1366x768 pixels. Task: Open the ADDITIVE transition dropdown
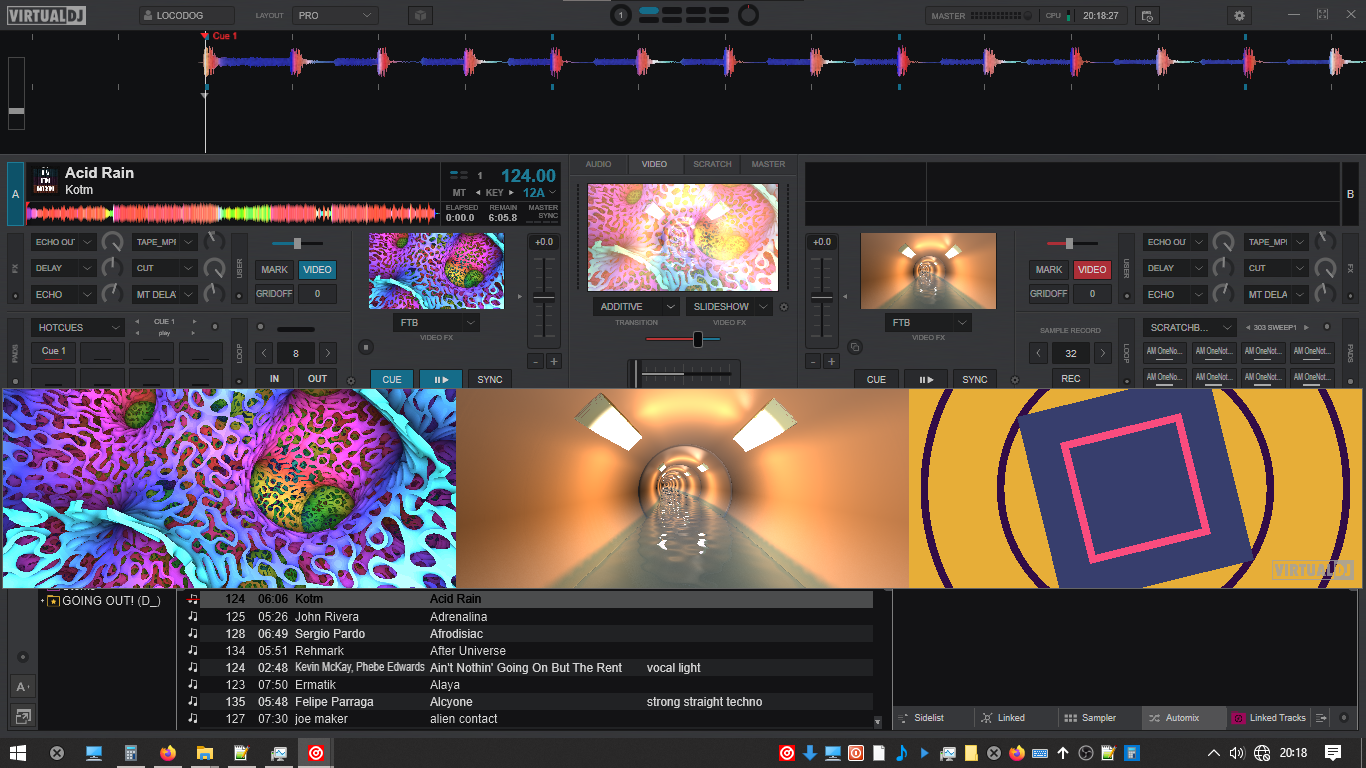pyautogui.click(x=636, y=307)
